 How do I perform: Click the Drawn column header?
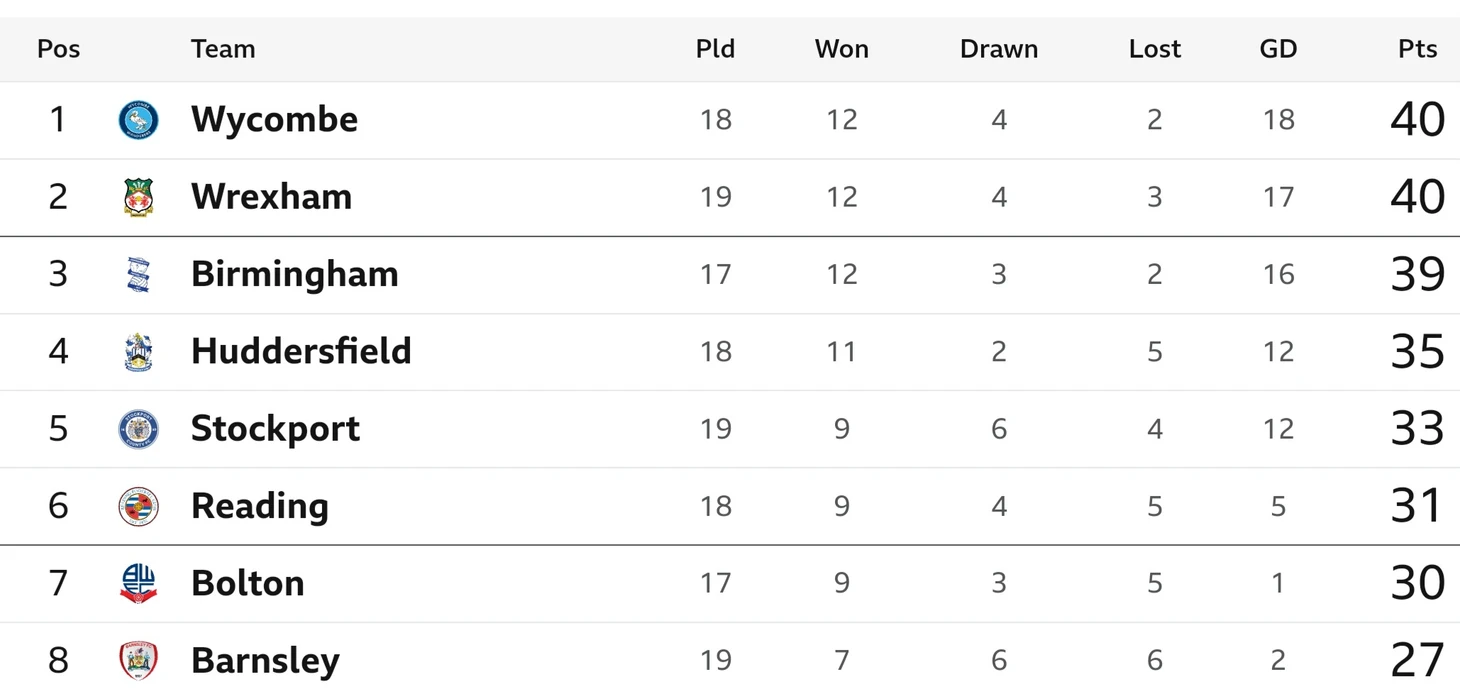[x=998, y=49]
